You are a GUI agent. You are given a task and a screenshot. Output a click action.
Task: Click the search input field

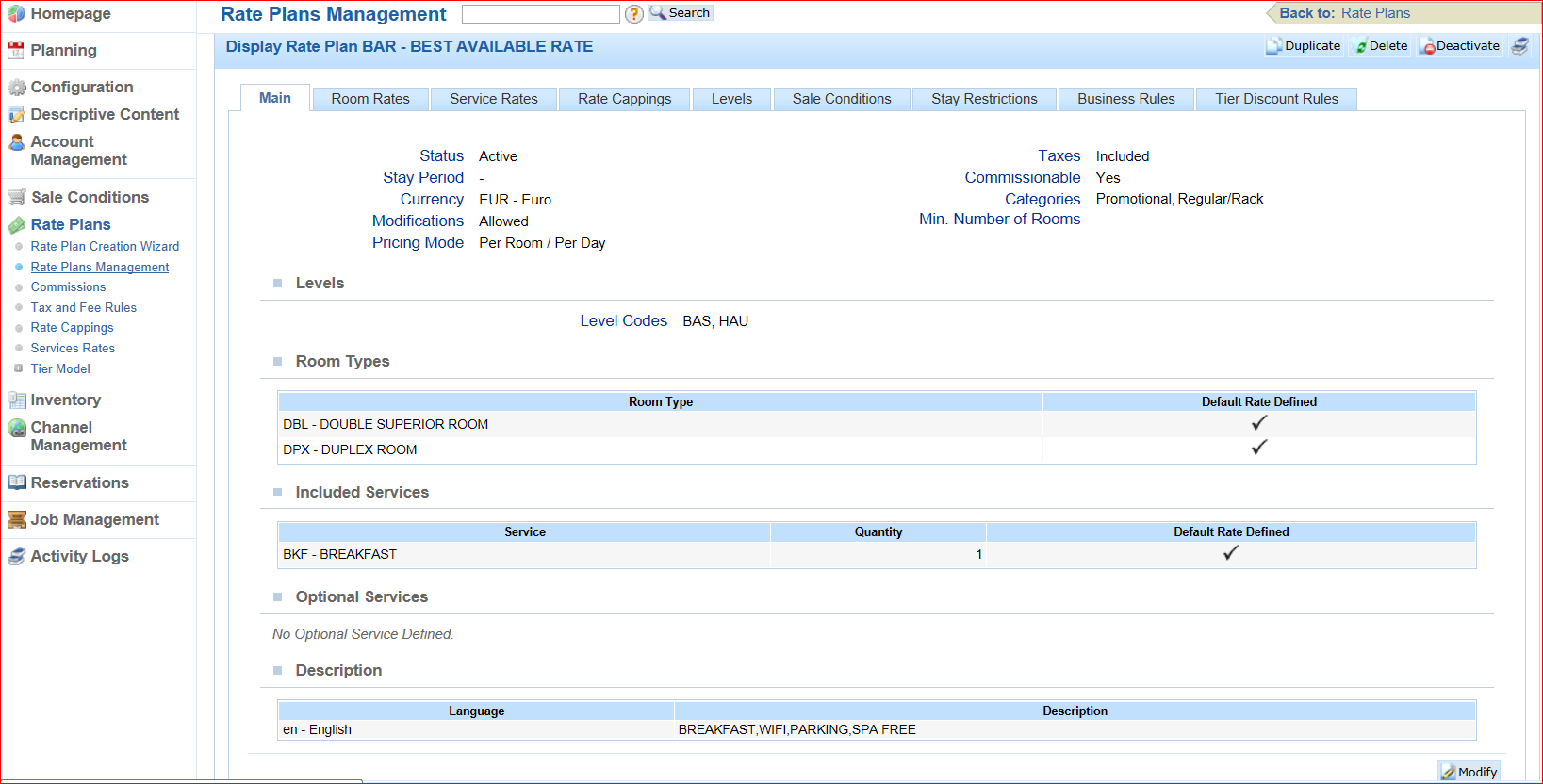click(541, 14)
